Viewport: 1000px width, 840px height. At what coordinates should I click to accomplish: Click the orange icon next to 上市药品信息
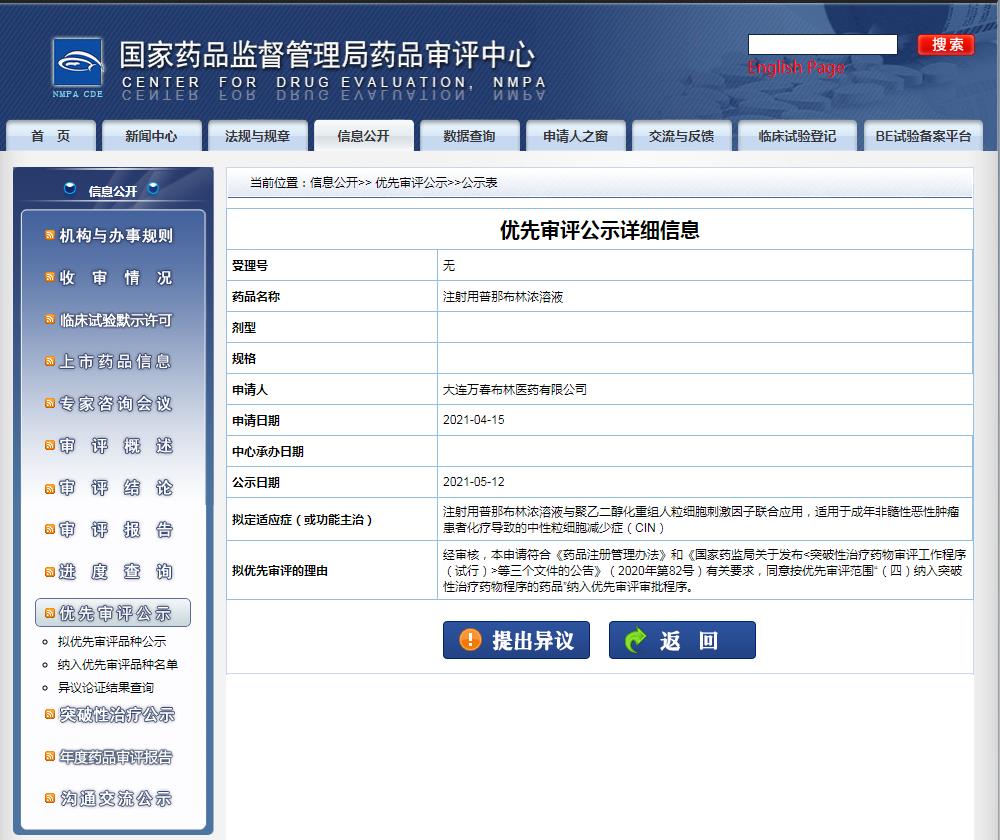[x=50, y=361]
